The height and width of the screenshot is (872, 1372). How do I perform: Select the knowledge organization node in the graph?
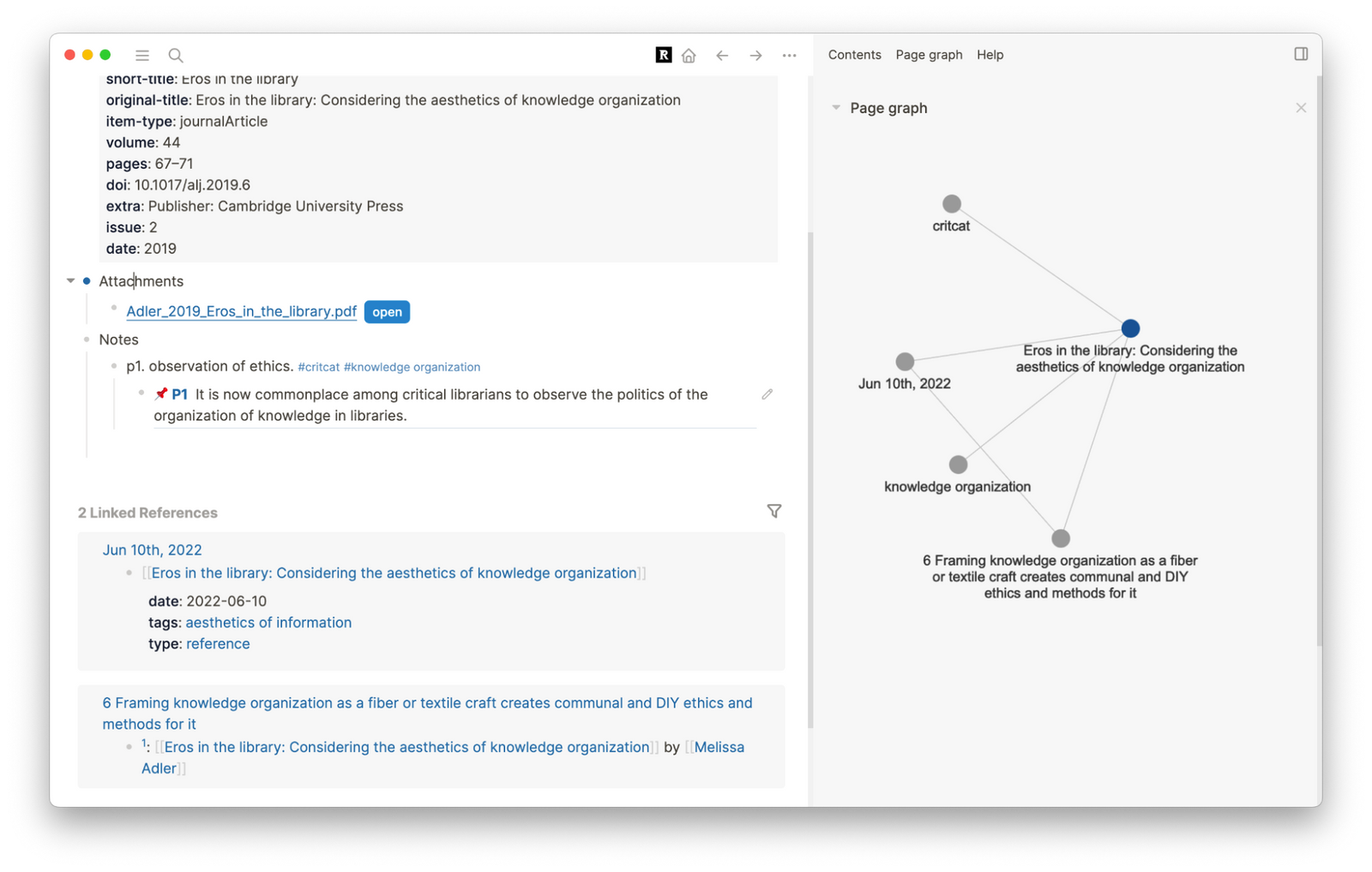pyautogui.click(x=957, y=463)
